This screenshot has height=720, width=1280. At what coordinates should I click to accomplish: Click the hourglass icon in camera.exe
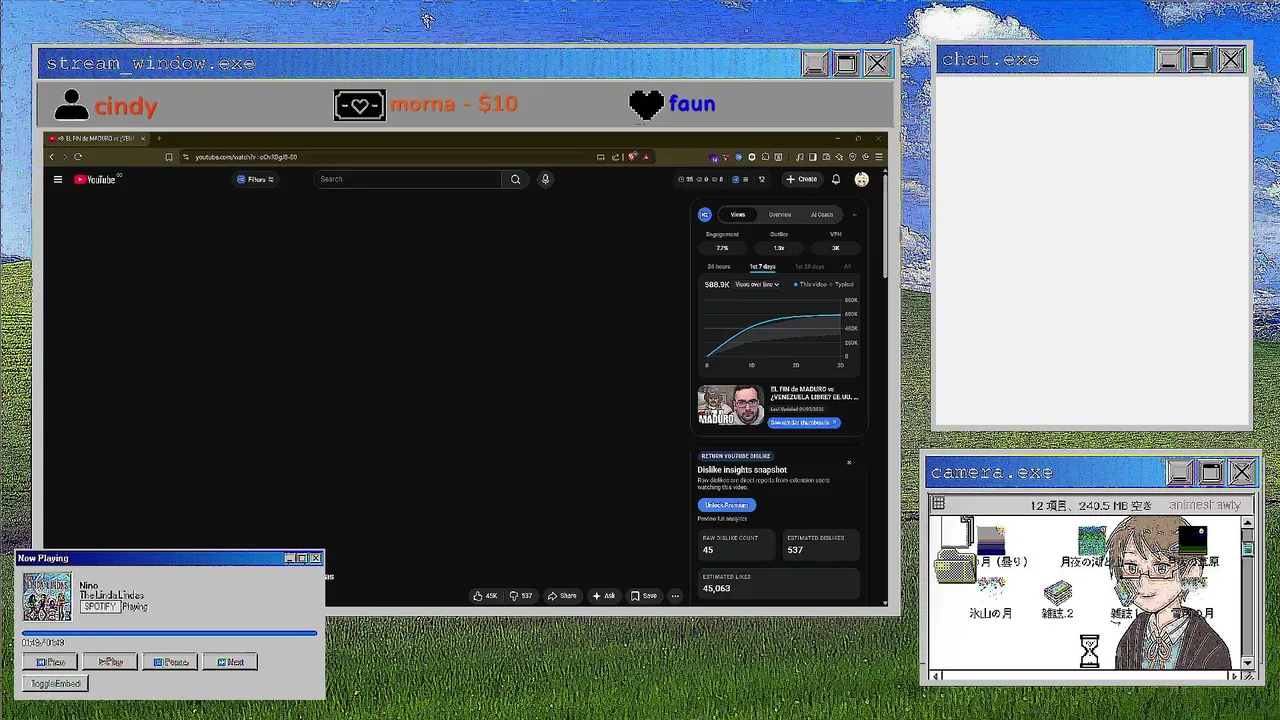pos(1090,652)
